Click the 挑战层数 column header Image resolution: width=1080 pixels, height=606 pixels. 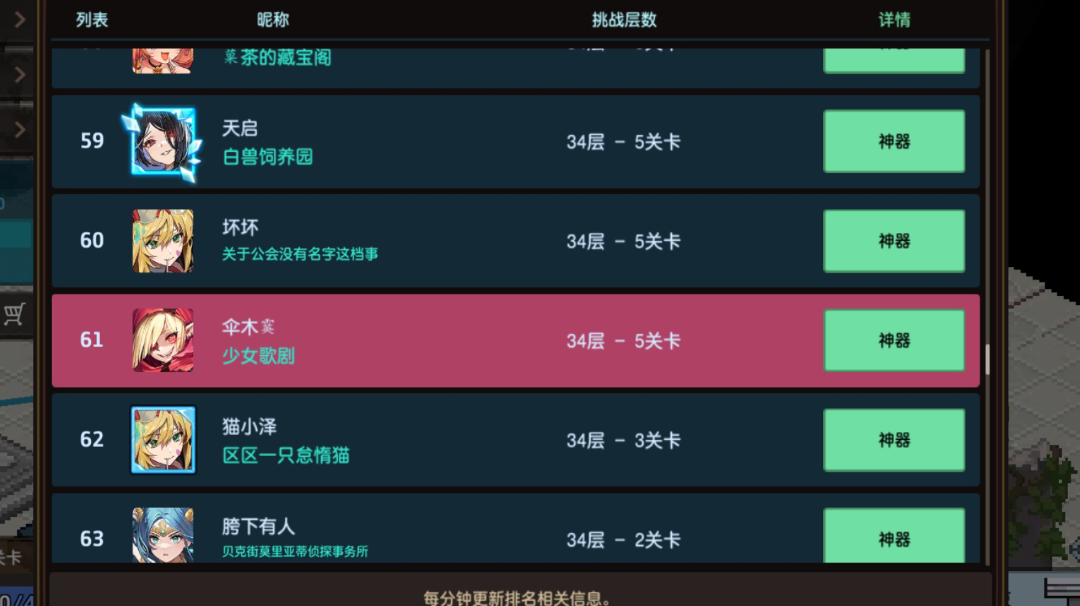click(624, 20)
